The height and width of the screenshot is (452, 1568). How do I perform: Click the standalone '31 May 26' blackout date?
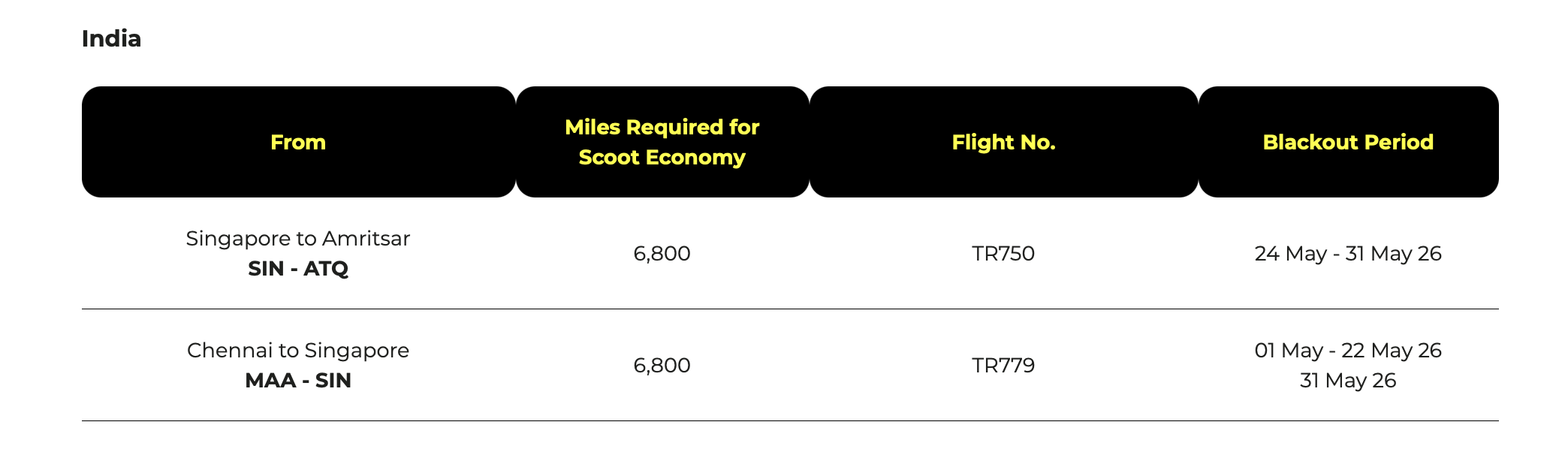(x=1348, y=380)
